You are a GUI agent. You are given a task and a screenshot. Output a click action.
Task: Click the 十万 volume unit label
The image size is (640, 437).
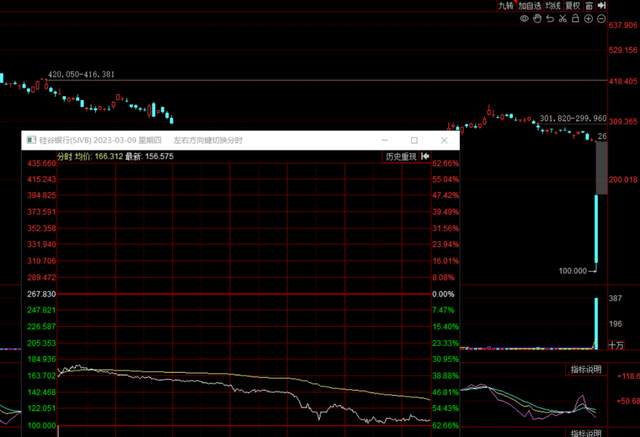616,346
